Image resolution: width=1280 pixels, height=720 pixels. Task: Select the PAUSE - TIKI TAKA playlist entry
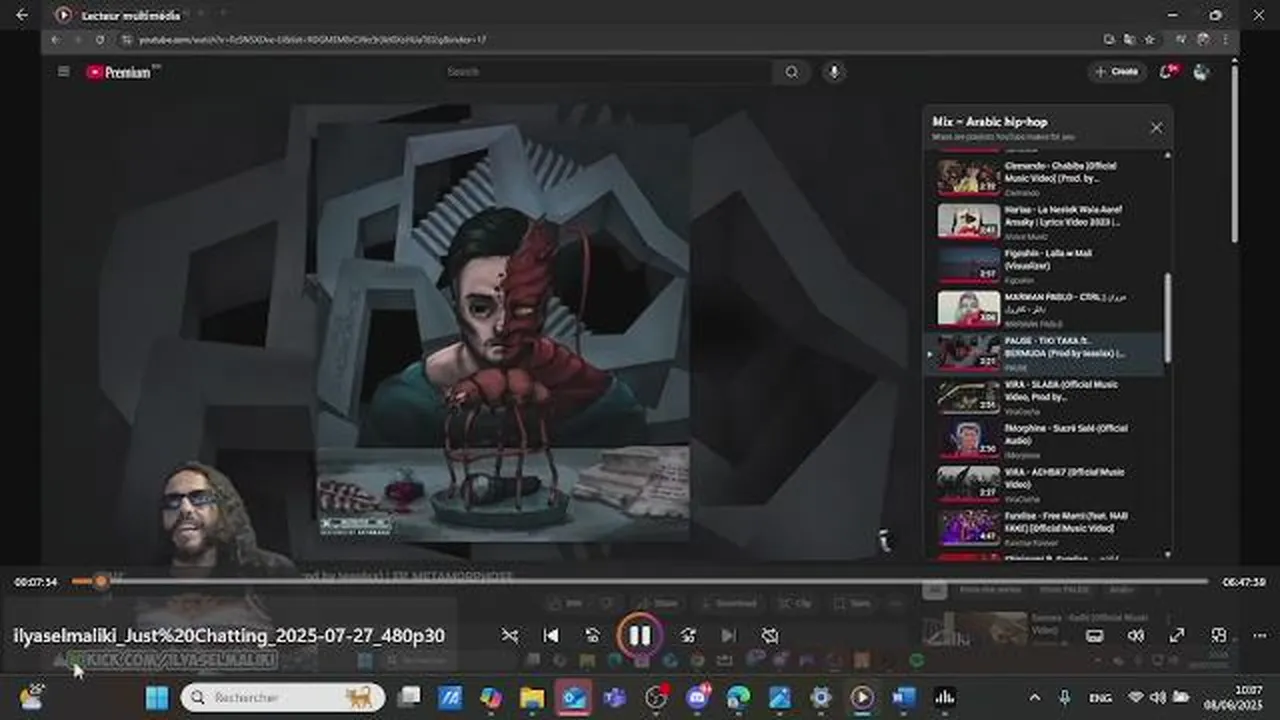[1043, 353]
